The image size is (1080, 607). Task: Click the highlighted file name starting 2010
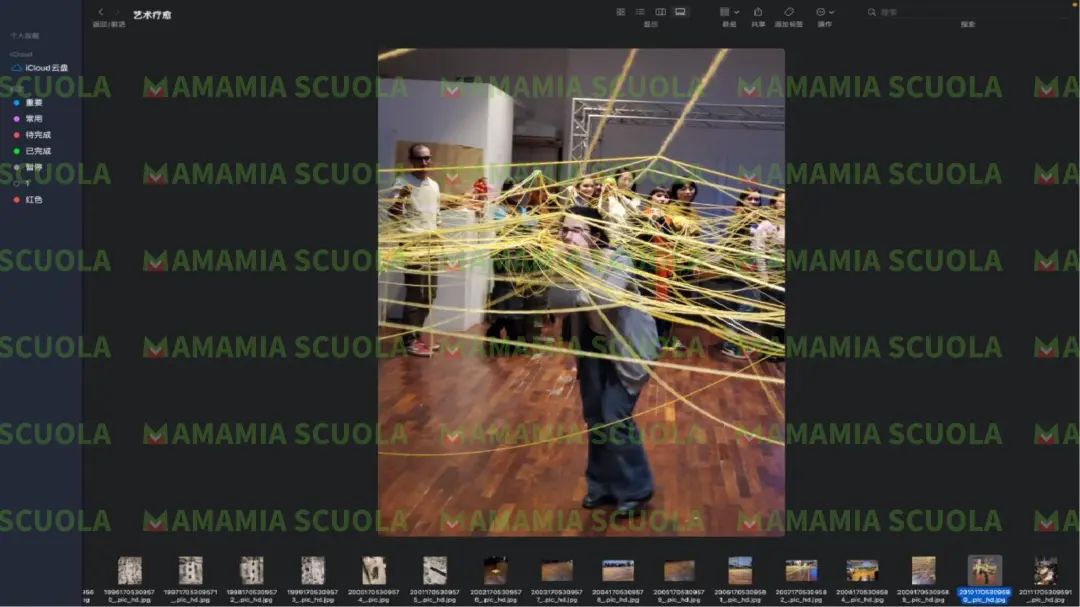[x=984, y=596]
